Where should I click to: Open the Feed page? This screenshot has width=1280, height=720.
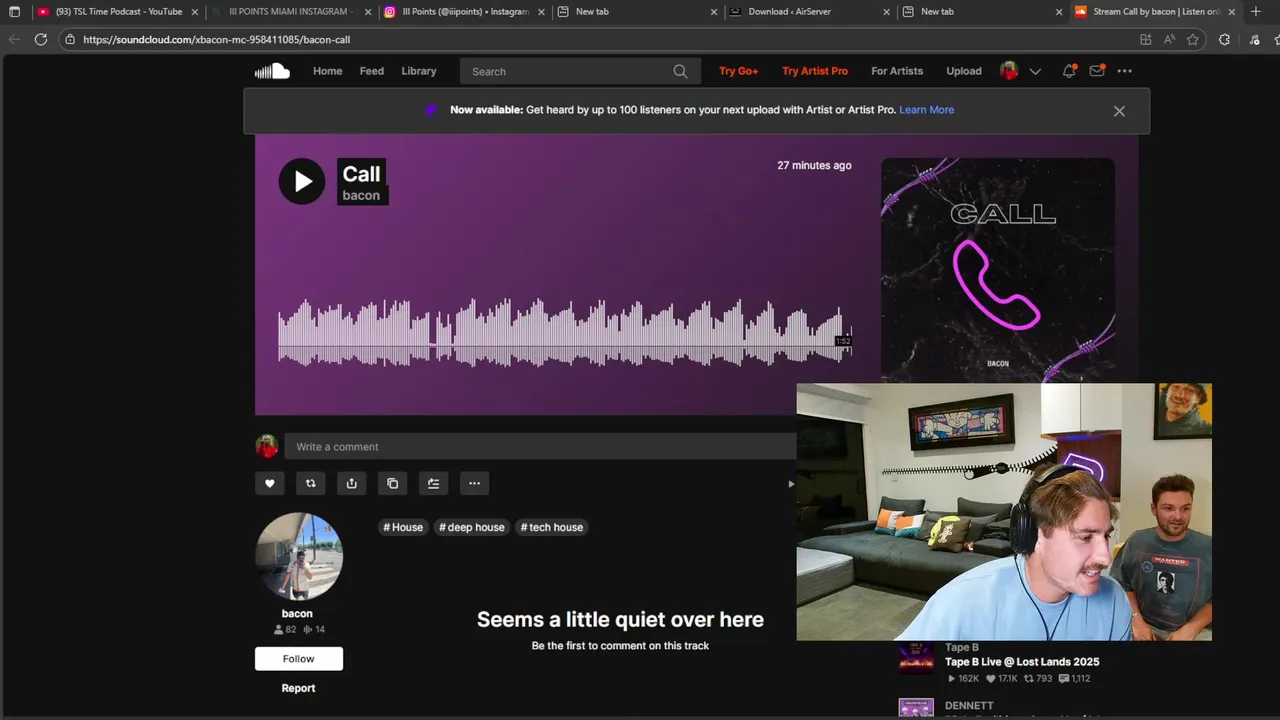pyautogui.click(x=372, y=71)
